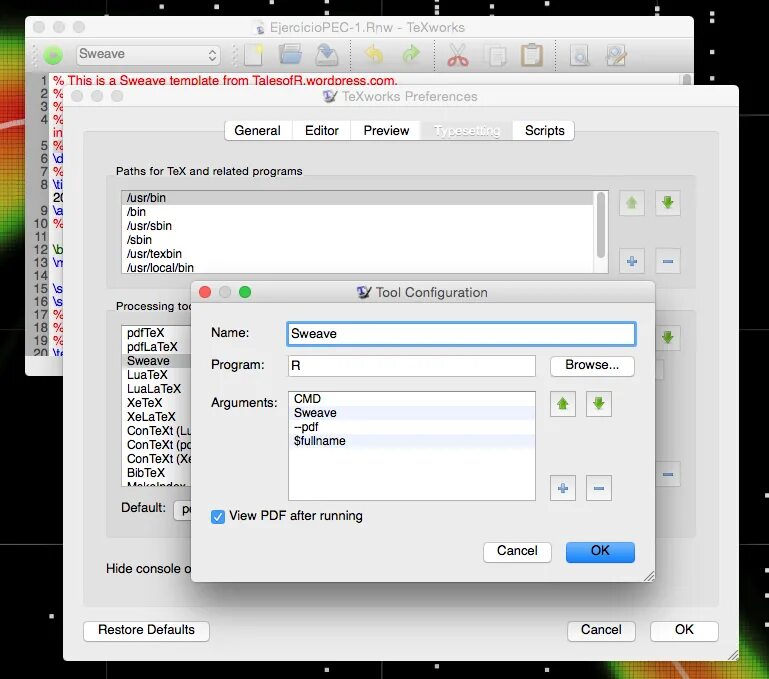Click the Undo arrow icon in TeXworks toolbar
This screenshot has width=769, height=679.
click(374, 54)
